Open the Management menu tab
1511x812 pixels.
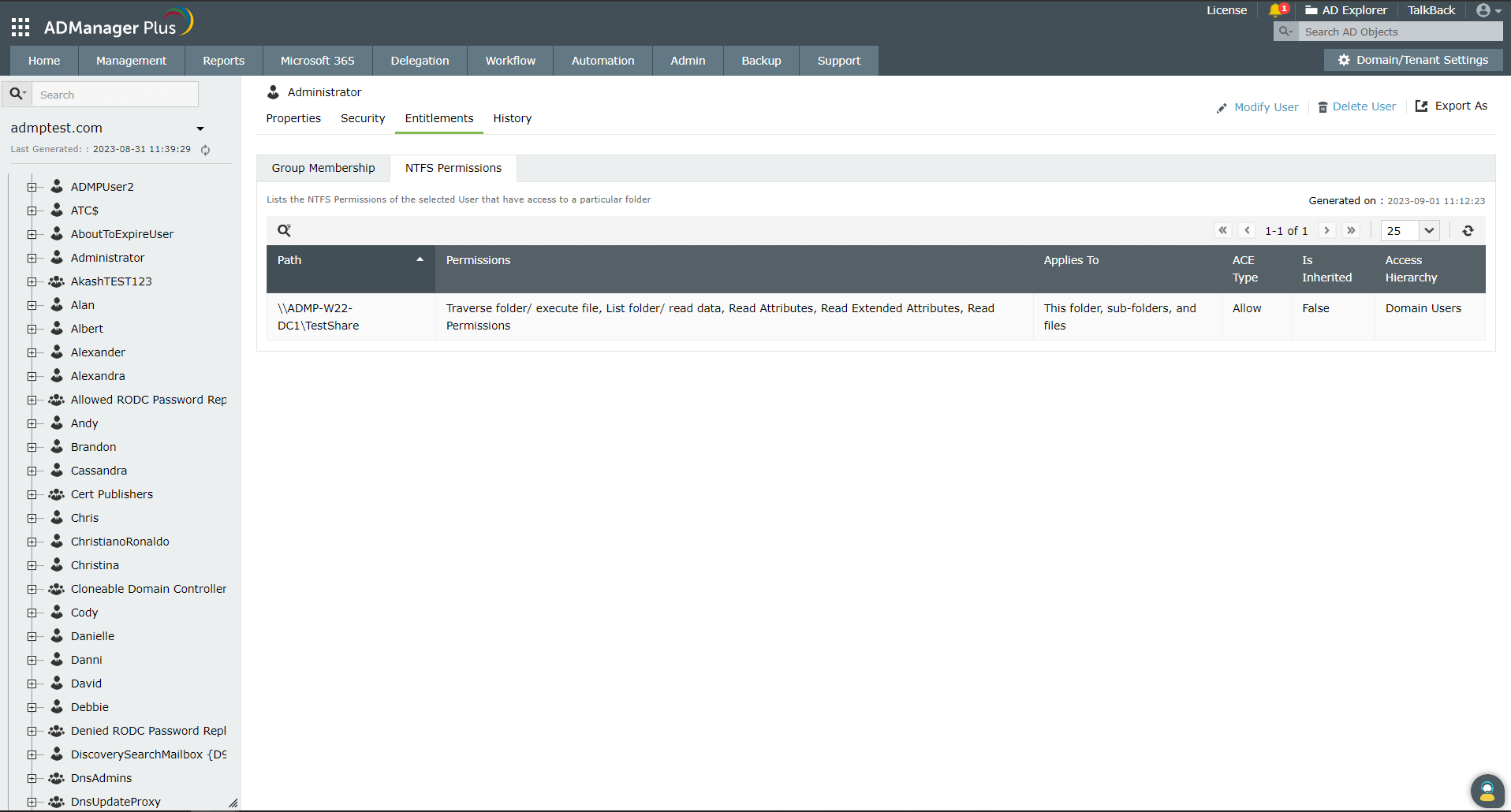[131, 61]
